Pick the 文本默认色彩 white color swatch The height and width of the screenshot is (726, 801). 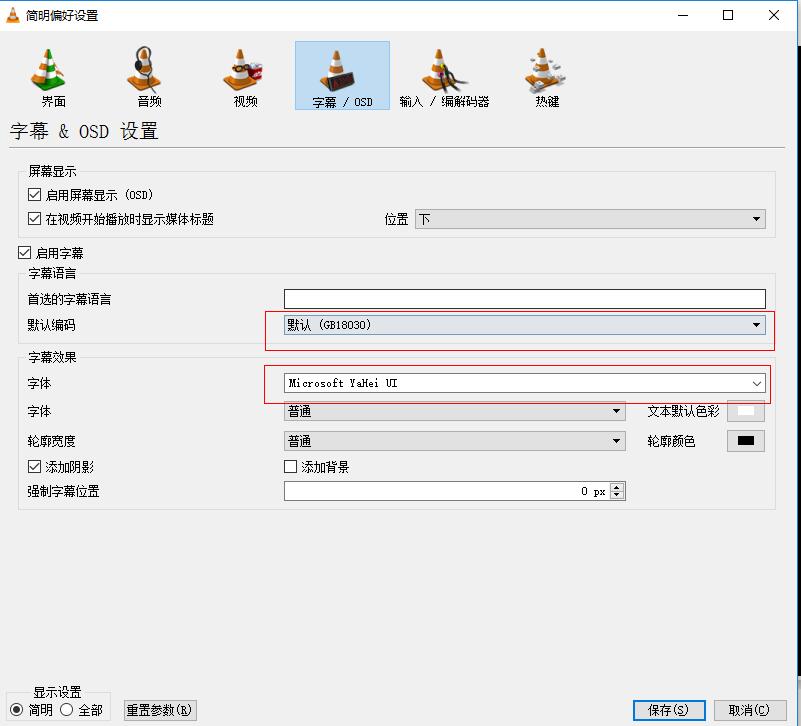745,411
